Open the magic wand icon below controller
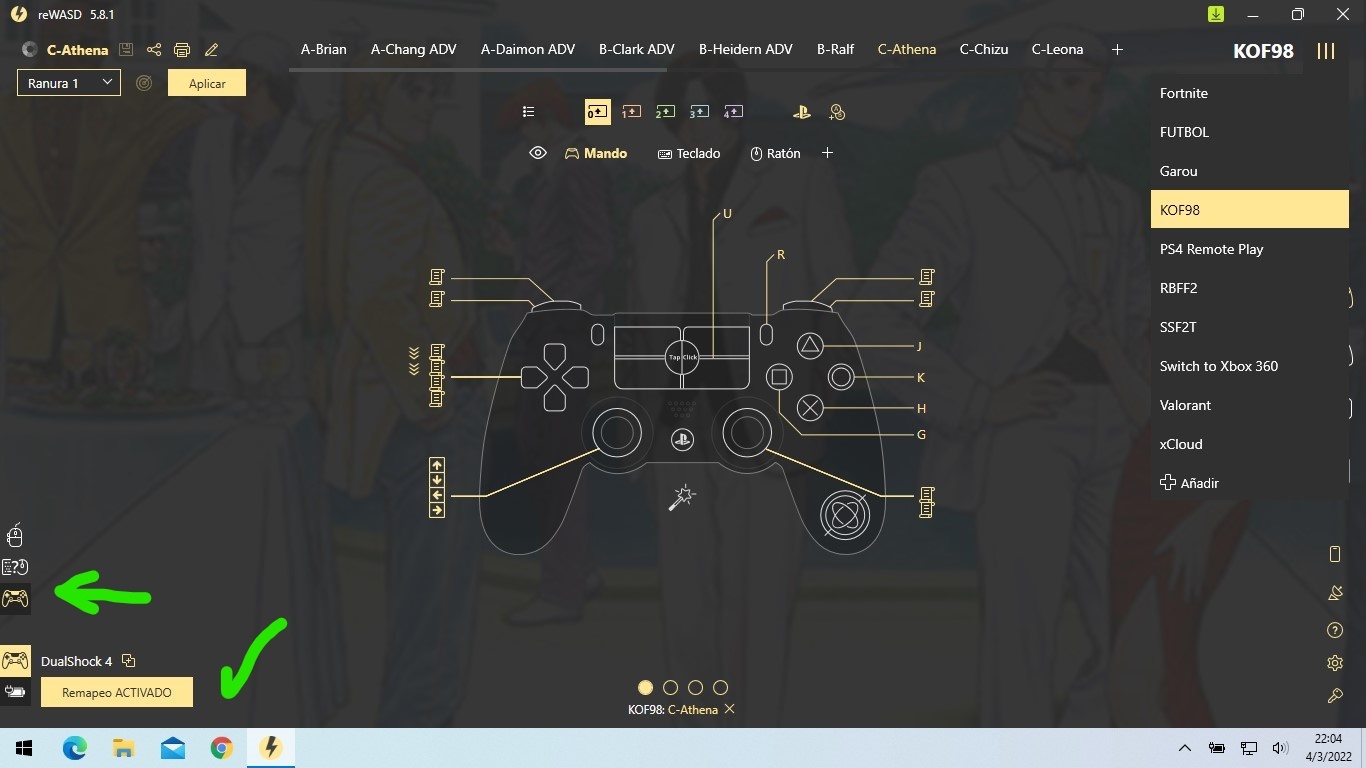1366x768 pixels. tap(683, 497)
